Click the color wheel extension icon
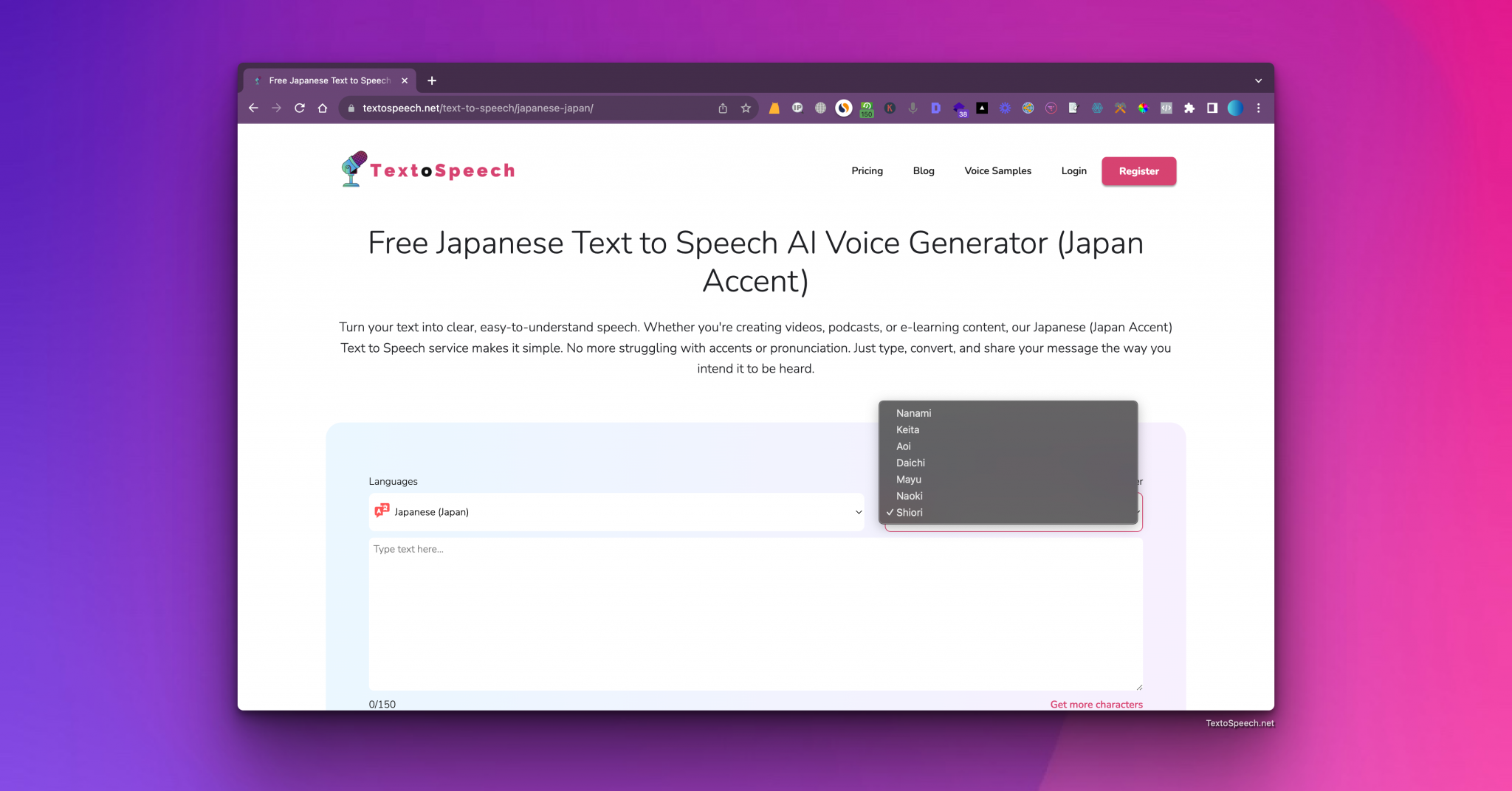 point(1143,108)
